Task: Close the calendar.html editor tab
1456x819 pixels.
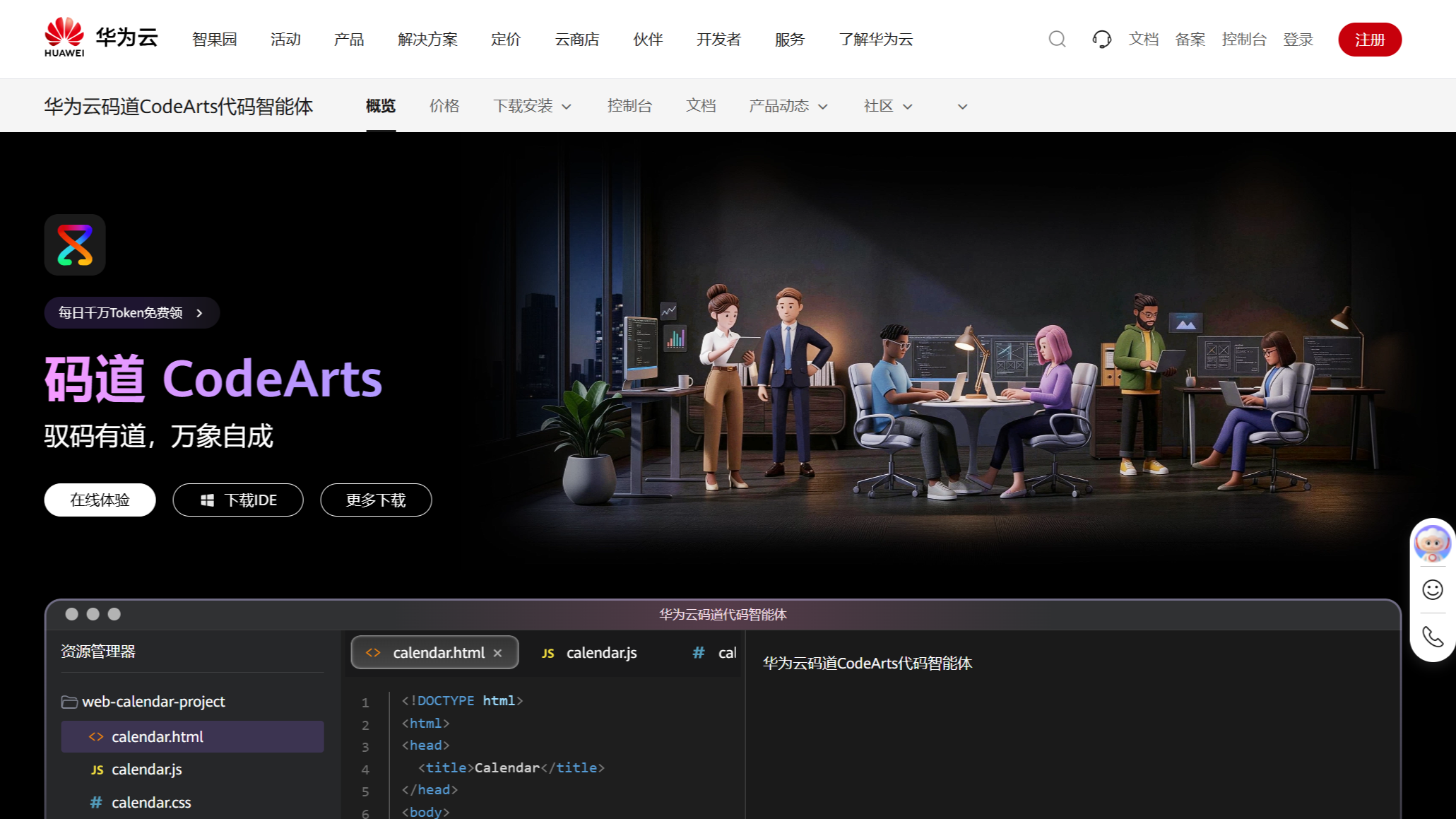Action: tap(497, 653)
